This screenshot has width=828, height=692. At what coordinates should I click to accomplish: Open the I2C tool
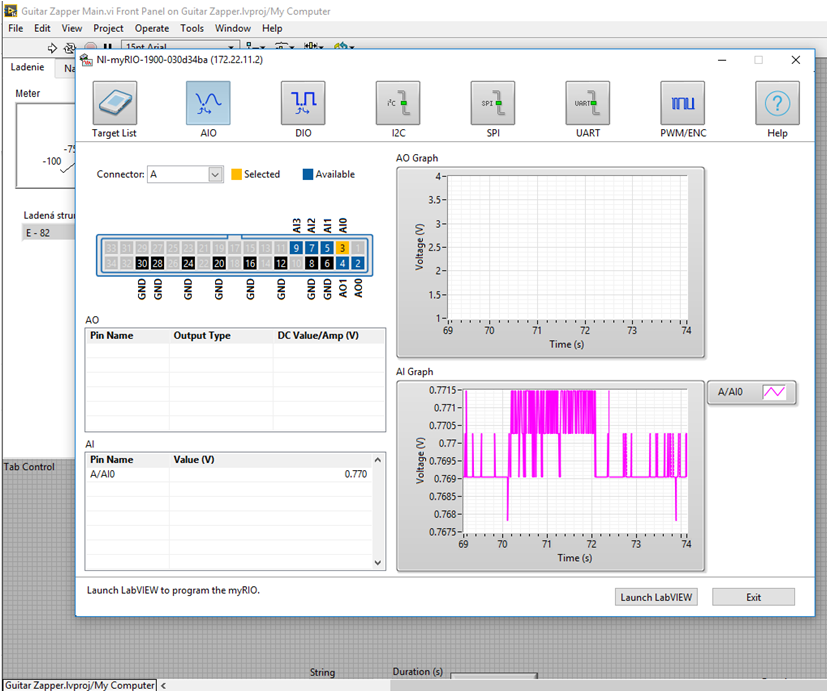point(398,103)
